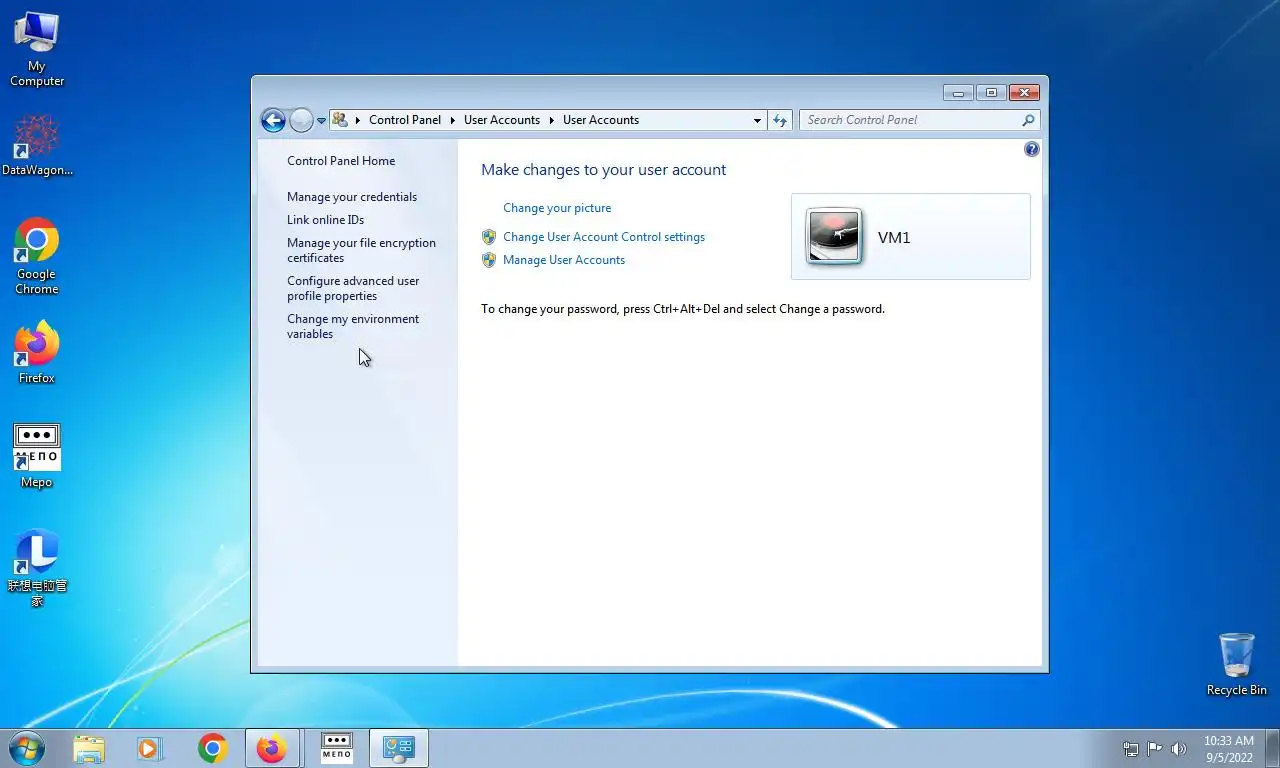Viewport: 1280px width, 768px height.
Task: Click Change your picture link
Action: pos(557,208)
